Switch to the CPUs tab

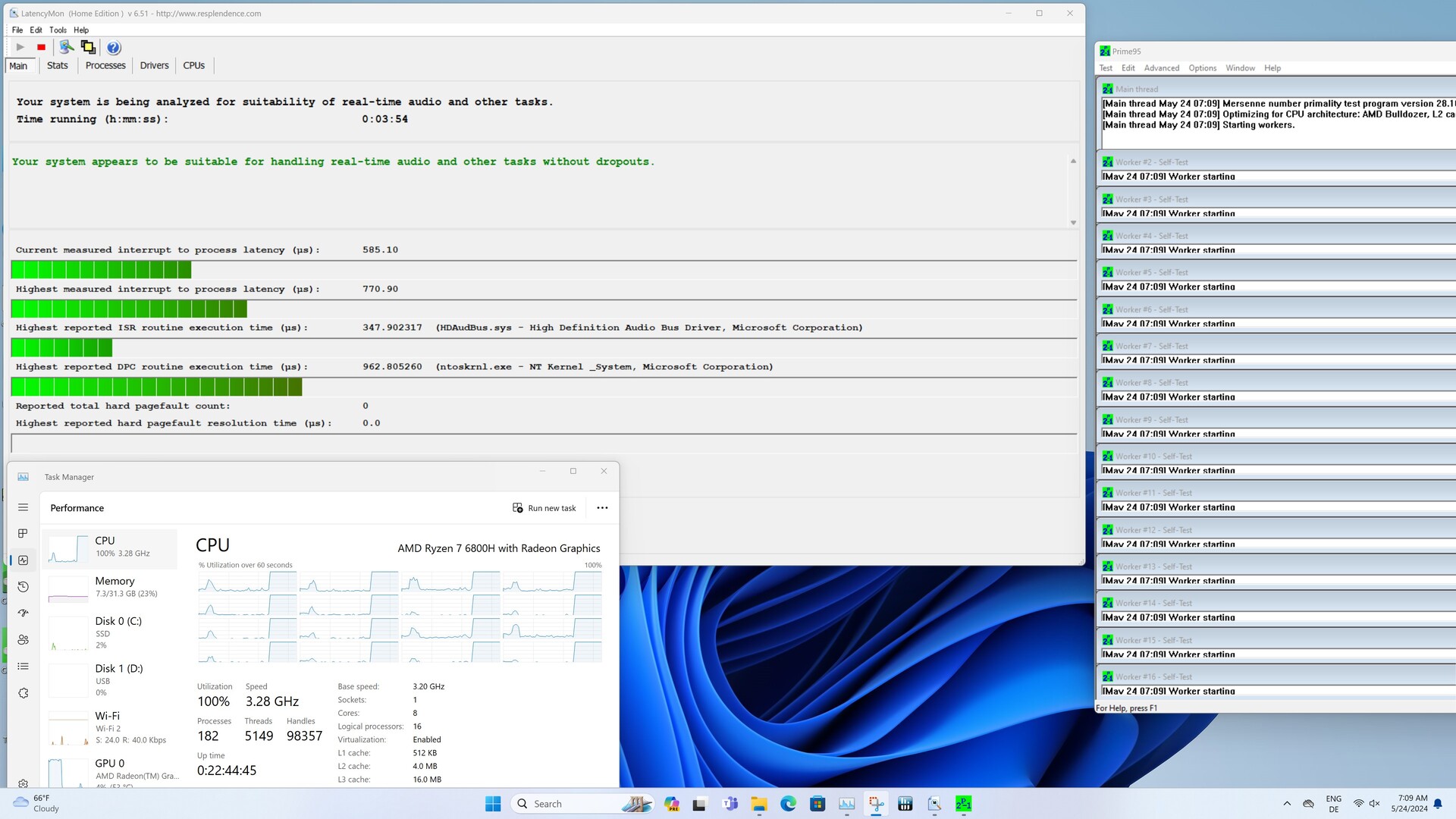pyautogui.click(x=193, y=65)
